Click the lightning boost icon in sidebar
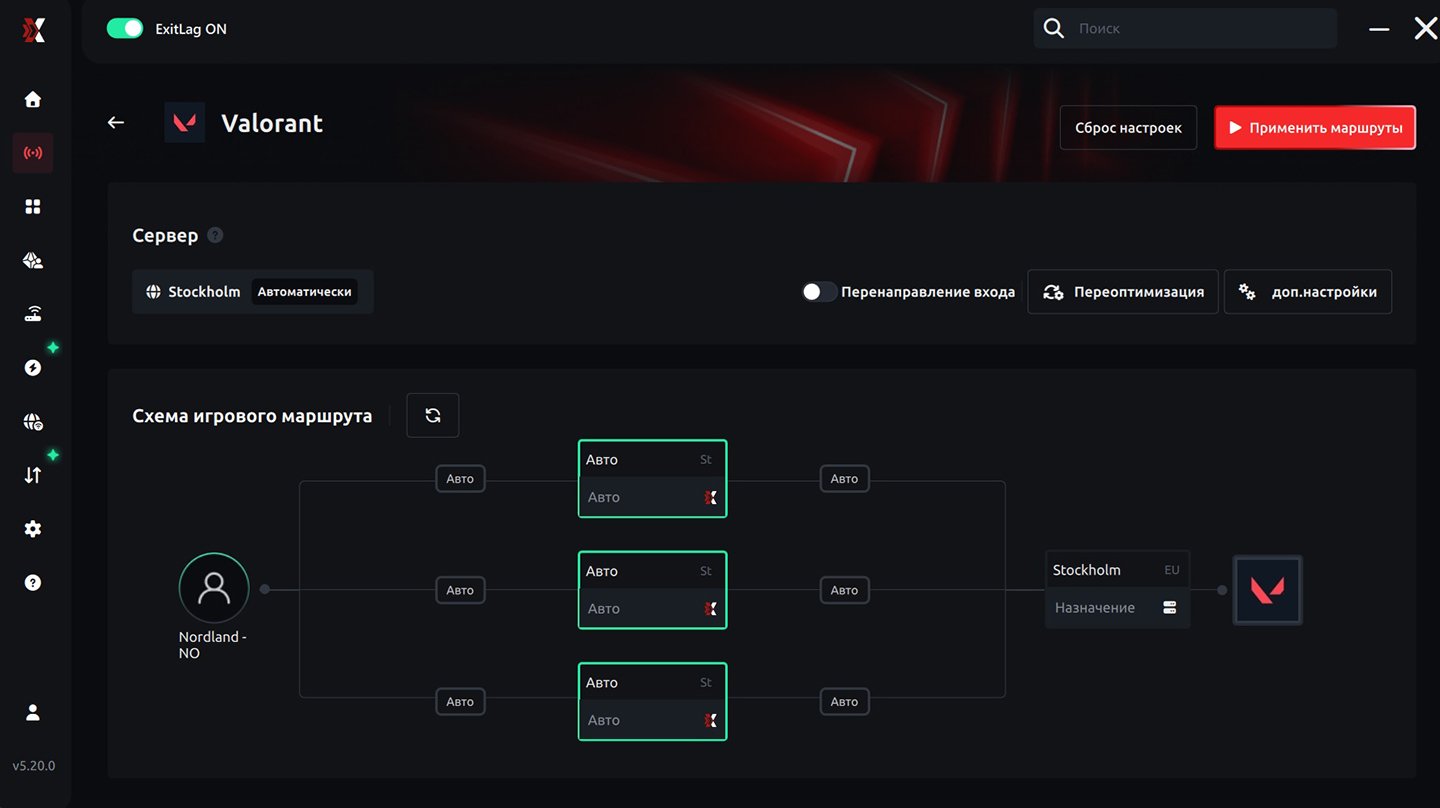The image size is (1440, 808). pyautogui.click(x=33, y=367)
